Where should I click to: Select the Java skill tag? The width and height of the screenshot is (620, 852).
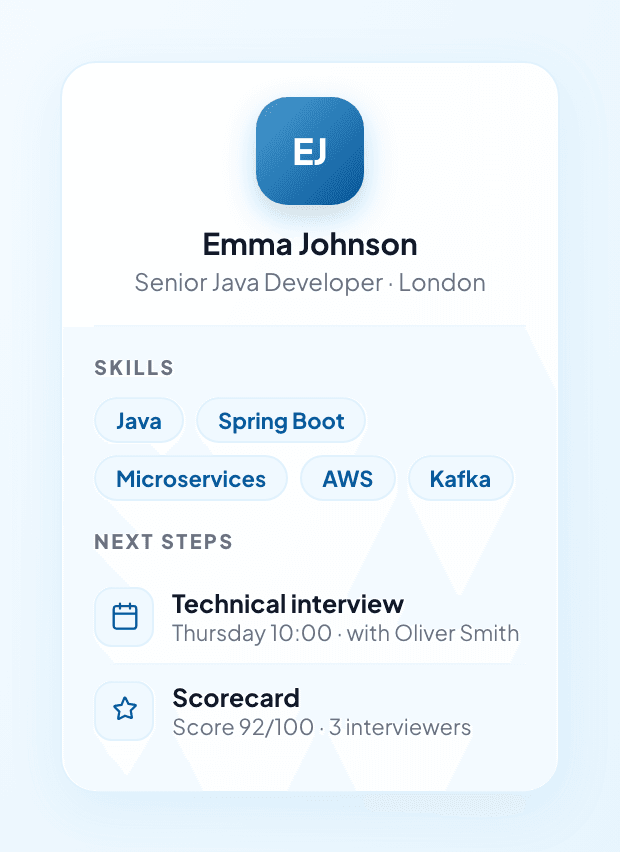tap(139, 421)
